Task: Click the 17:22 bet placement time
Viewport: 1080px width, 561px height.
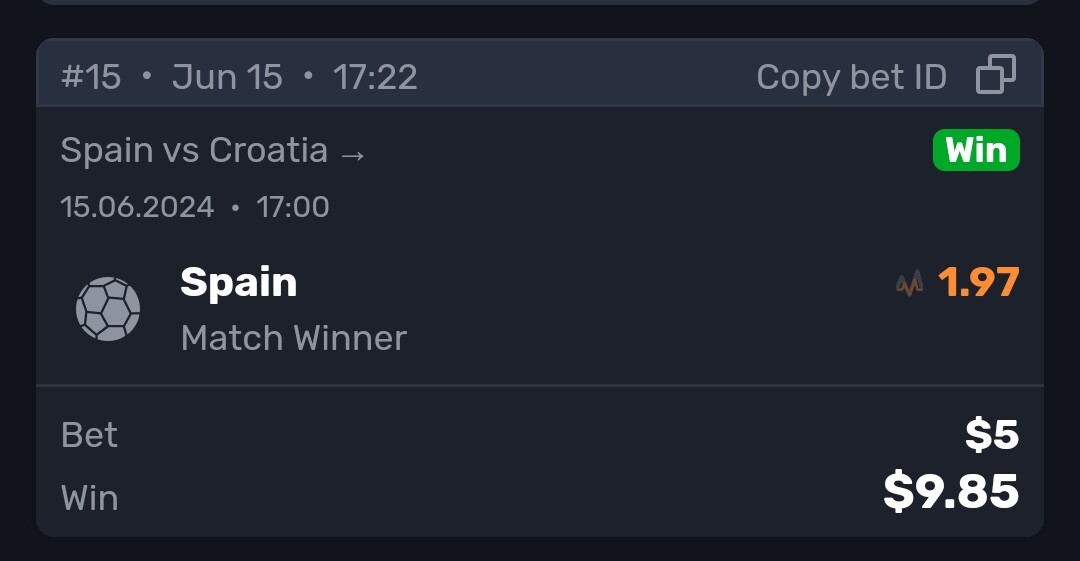Action: [375, 76]
